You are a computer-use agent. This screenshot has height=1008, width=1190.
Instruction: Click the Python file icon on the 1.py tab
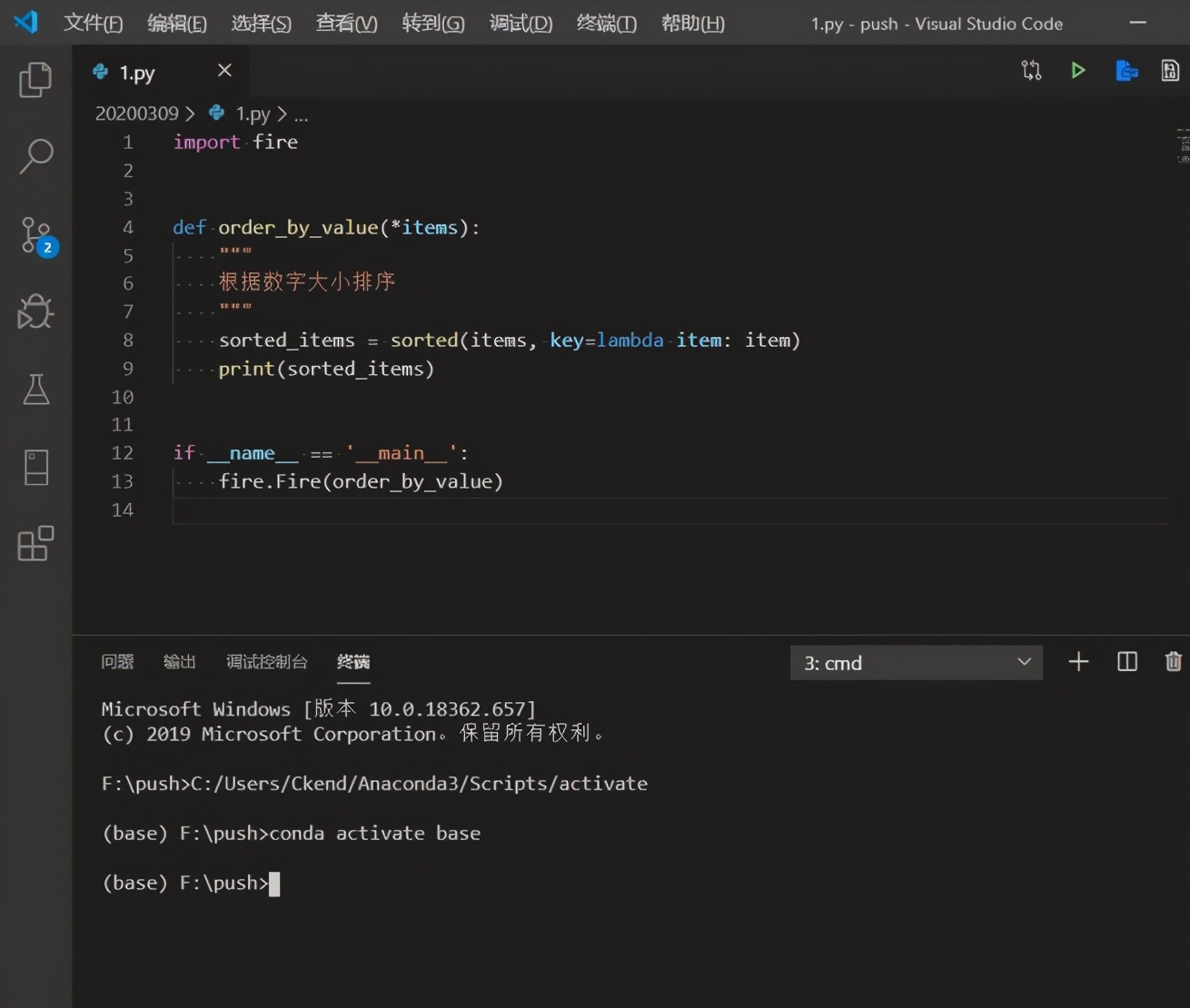coord(99,72)
